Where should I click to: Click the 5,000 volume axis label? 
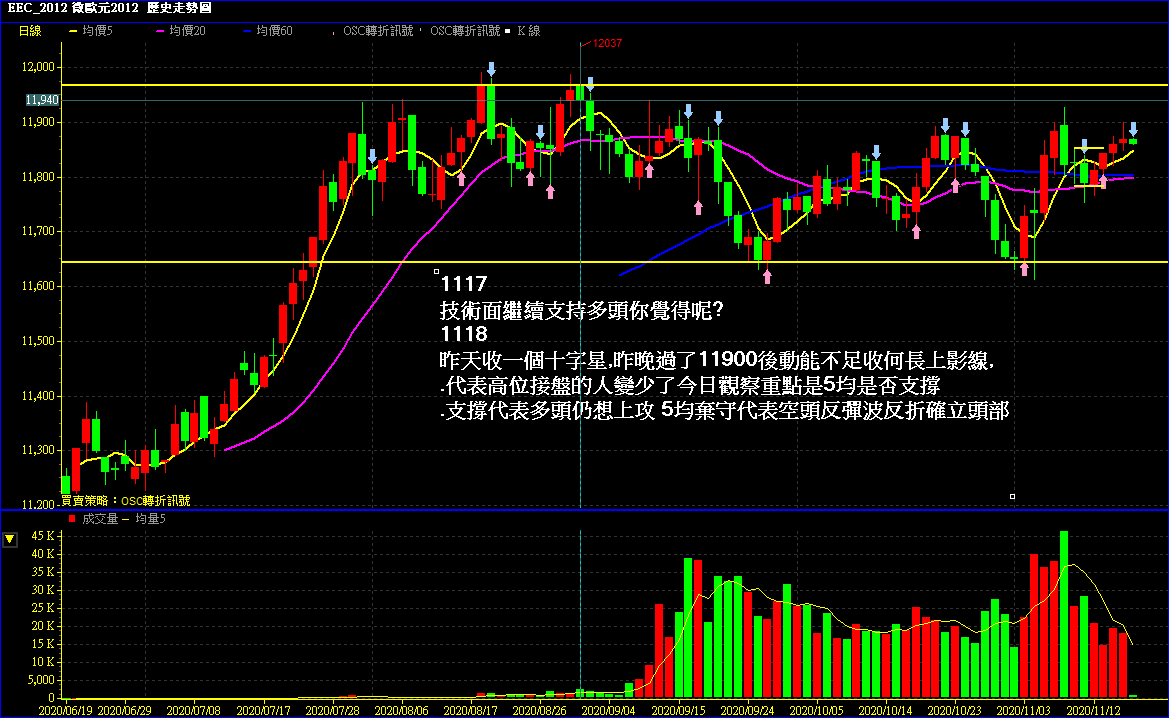click(41, 680)
